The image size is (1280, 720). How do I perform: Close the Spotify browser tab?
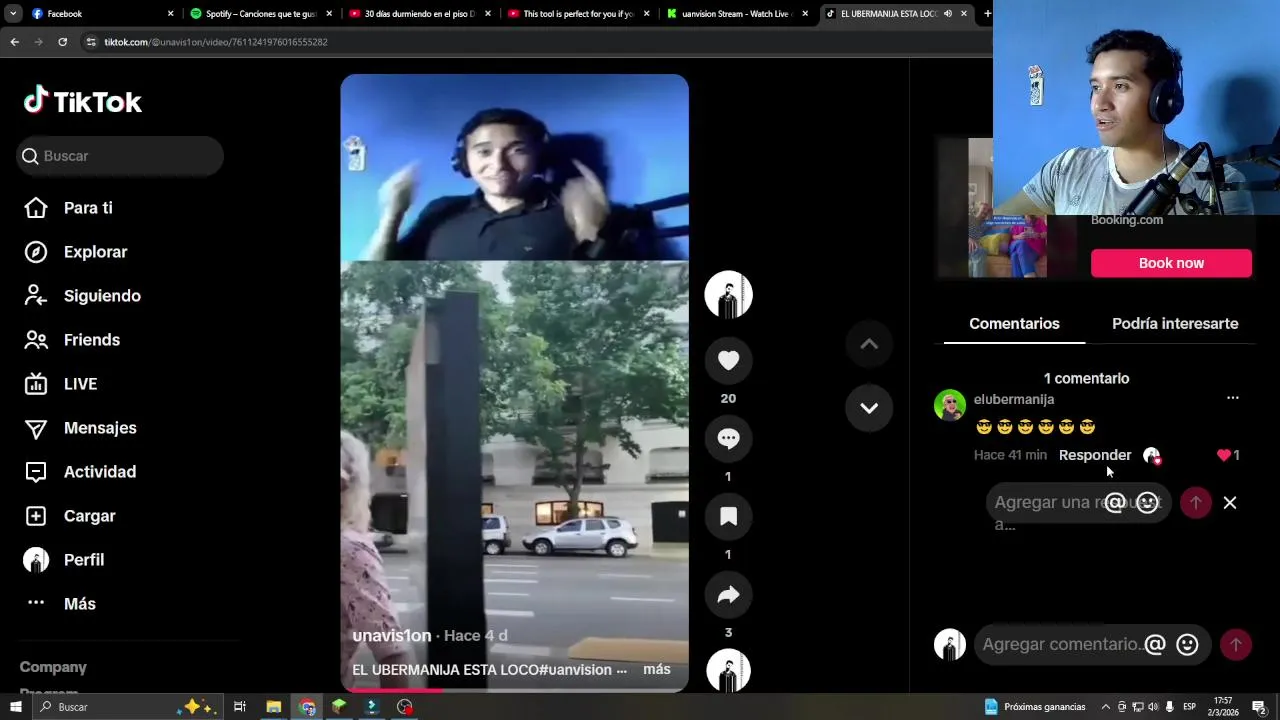329,14
